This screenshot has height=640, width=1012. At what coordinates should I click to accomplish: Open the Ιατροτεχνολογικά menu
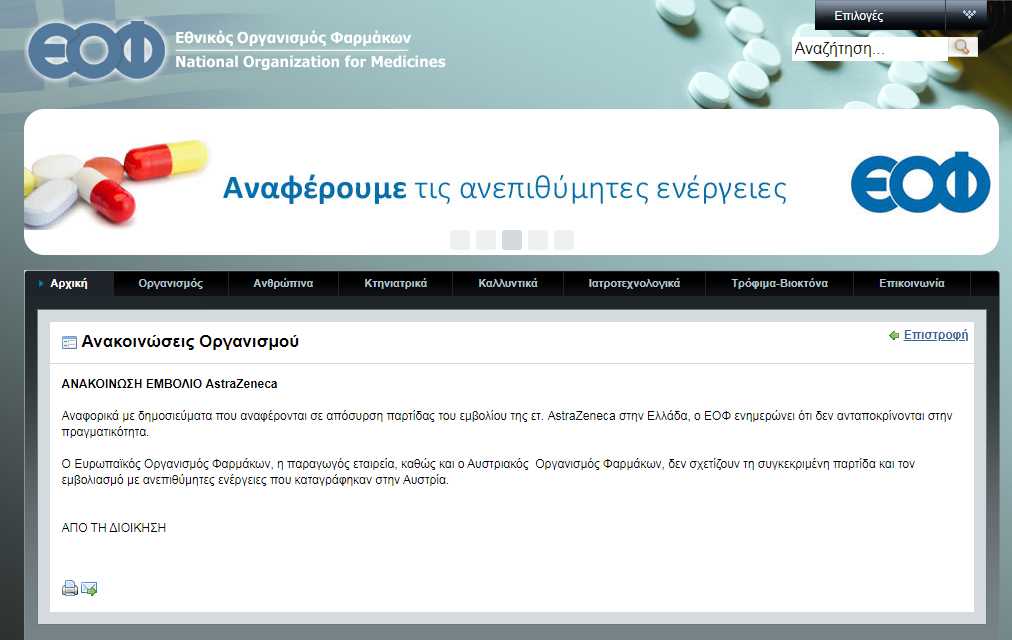click(x=634, y=283)
